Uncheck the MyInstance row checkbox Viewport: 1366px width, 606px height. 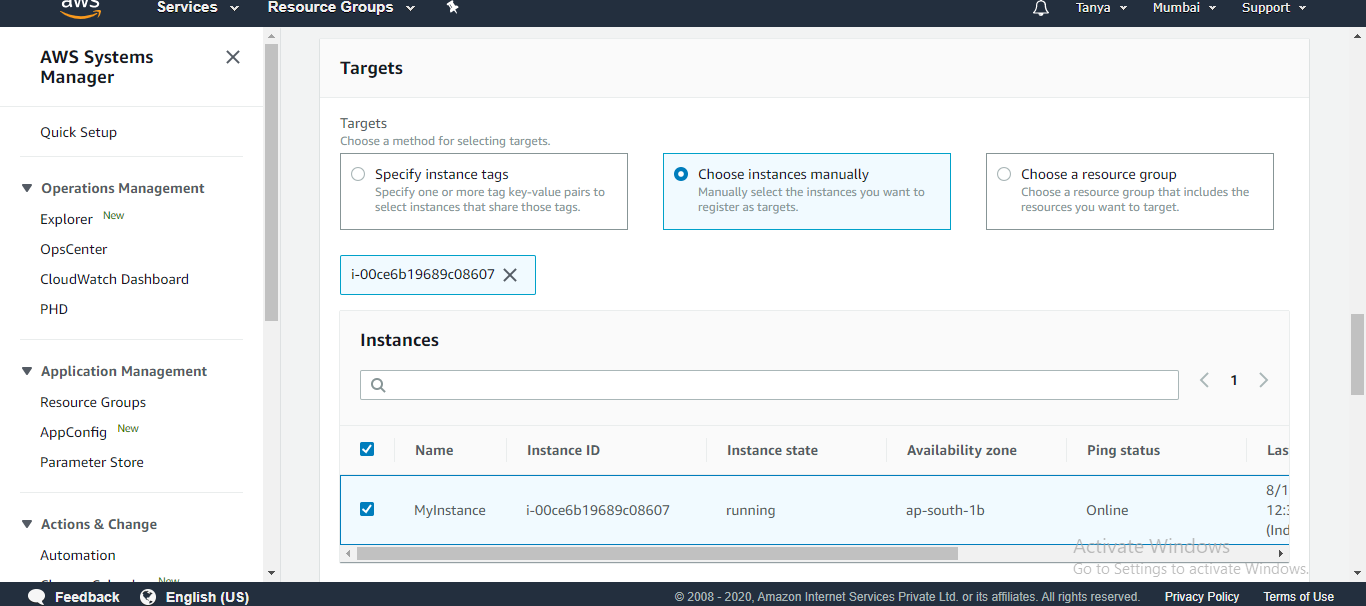coord(367,509)
